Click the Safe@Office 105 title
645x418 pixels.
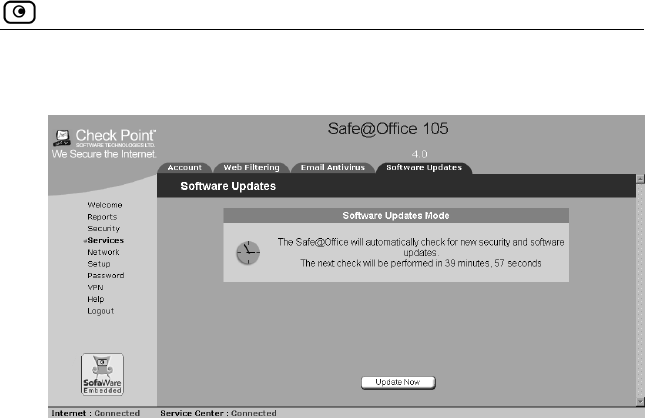387,129
